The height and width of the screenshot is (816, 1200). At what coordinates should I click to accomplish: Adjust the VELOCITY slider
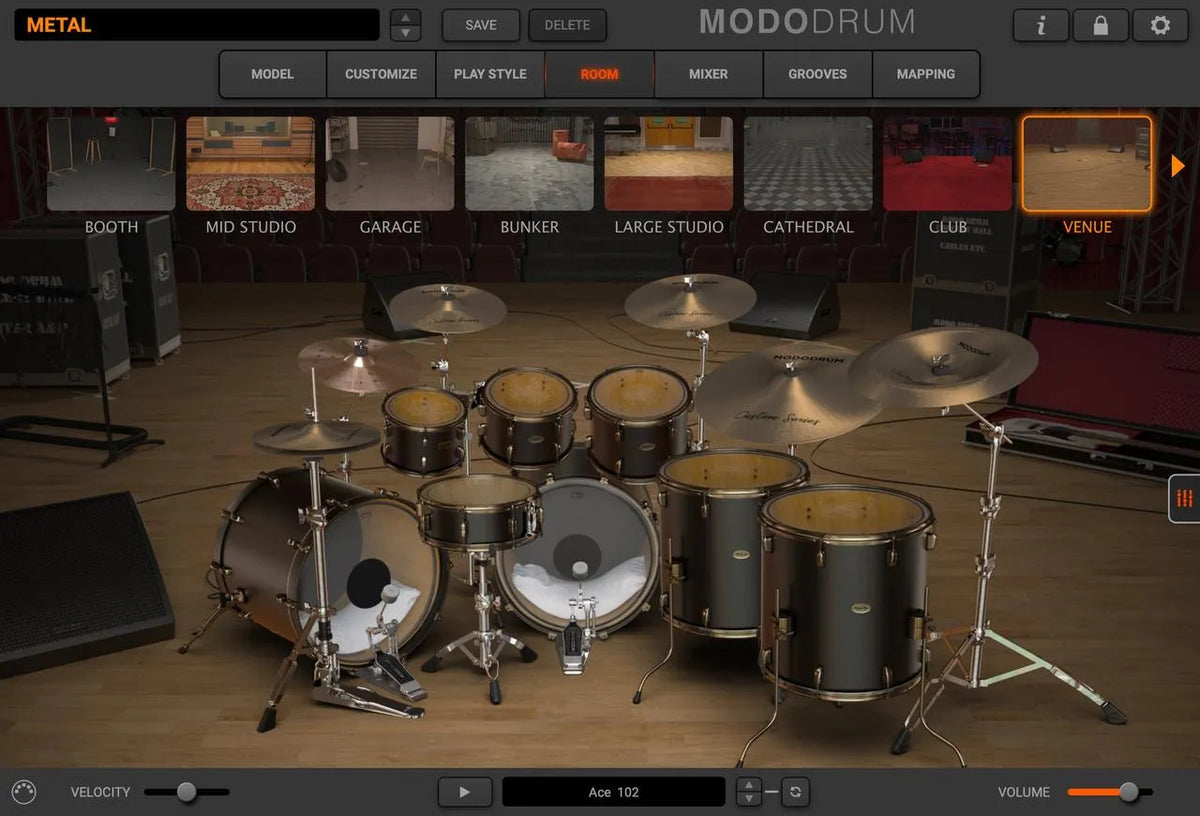point(185,791)
